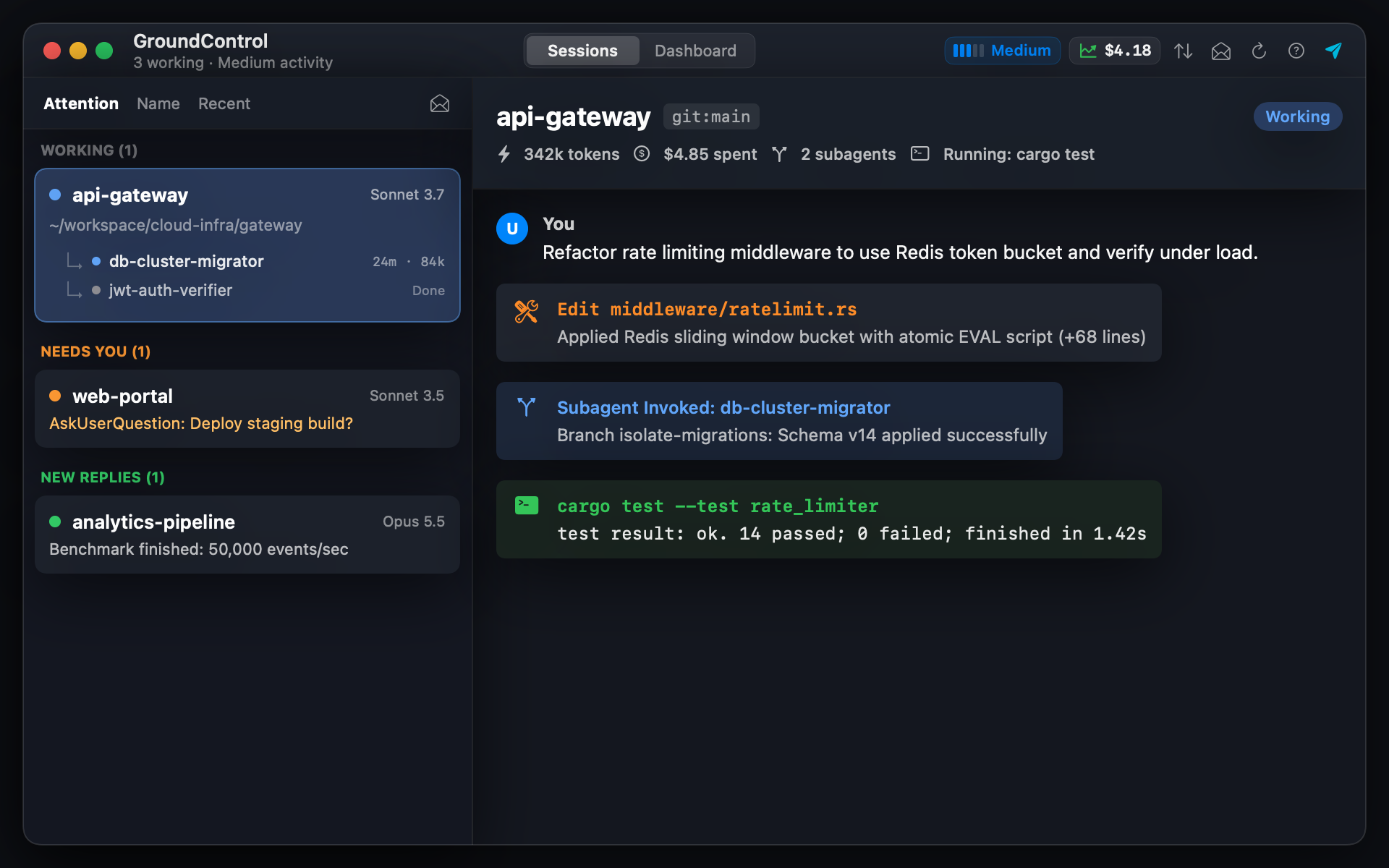
Task: Click the terminal icon beside Running status
Action: (x=920, y=153)
